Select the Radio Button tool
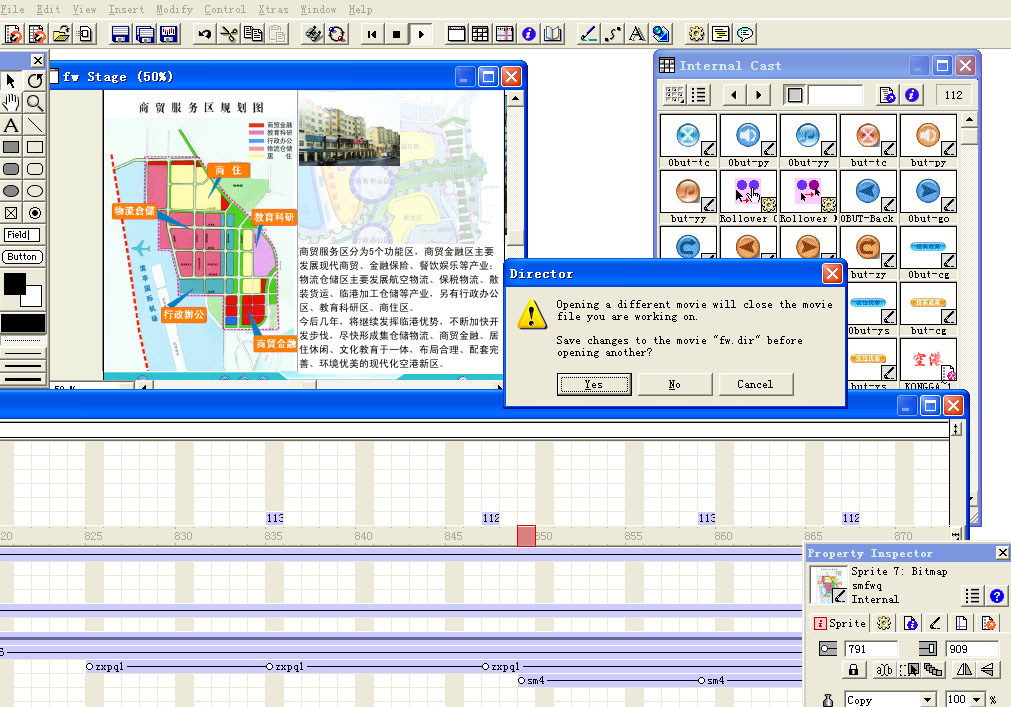The height and width of the screenshot is (707, 1011). (x=35, y=213)
